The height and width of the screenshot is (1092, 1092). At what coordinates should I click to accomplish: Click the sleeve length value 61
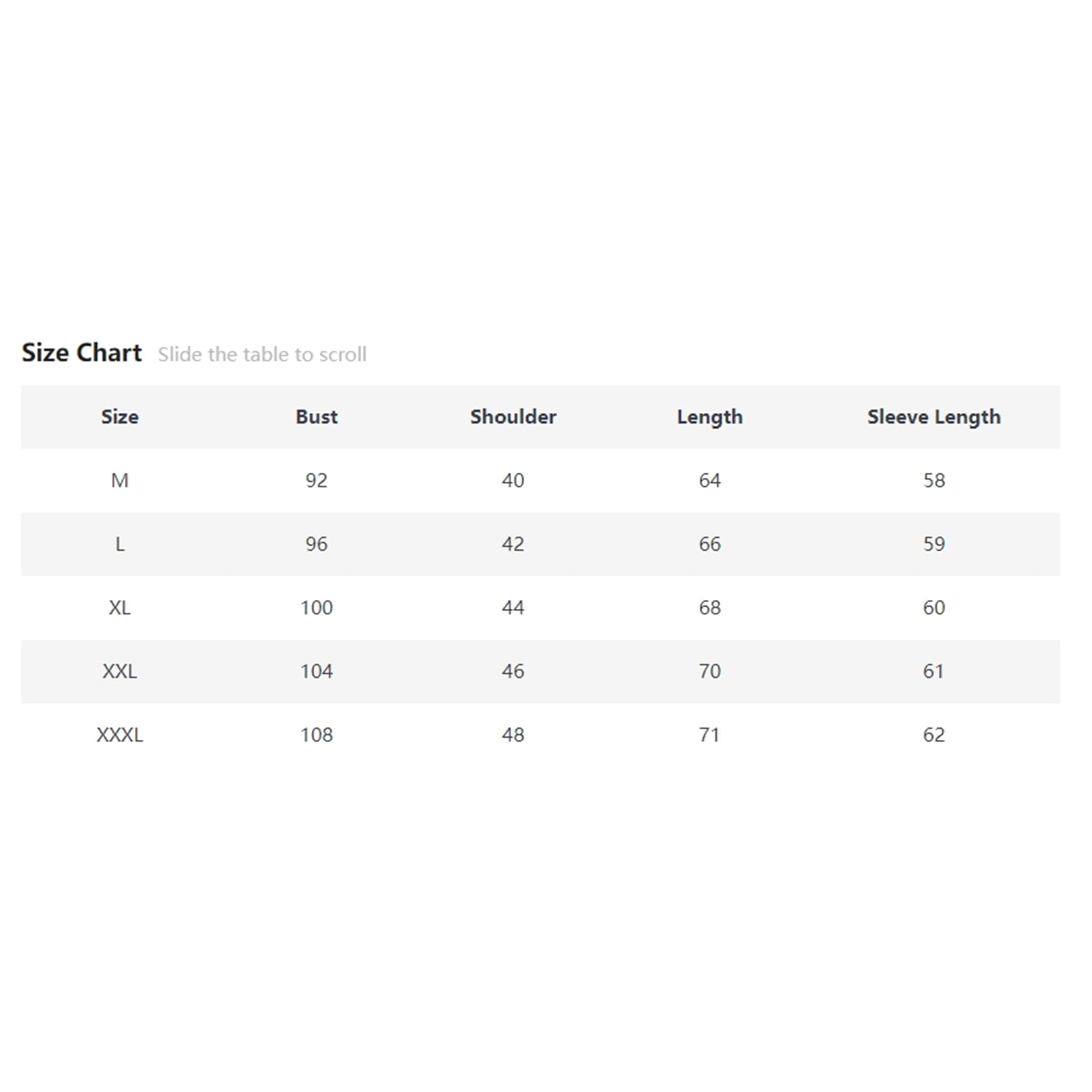coord(934,671)
